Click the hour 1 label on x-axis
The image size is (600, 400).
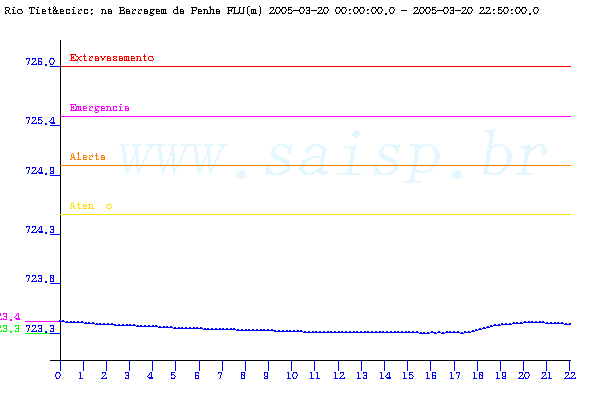click(x=81, y=376)
